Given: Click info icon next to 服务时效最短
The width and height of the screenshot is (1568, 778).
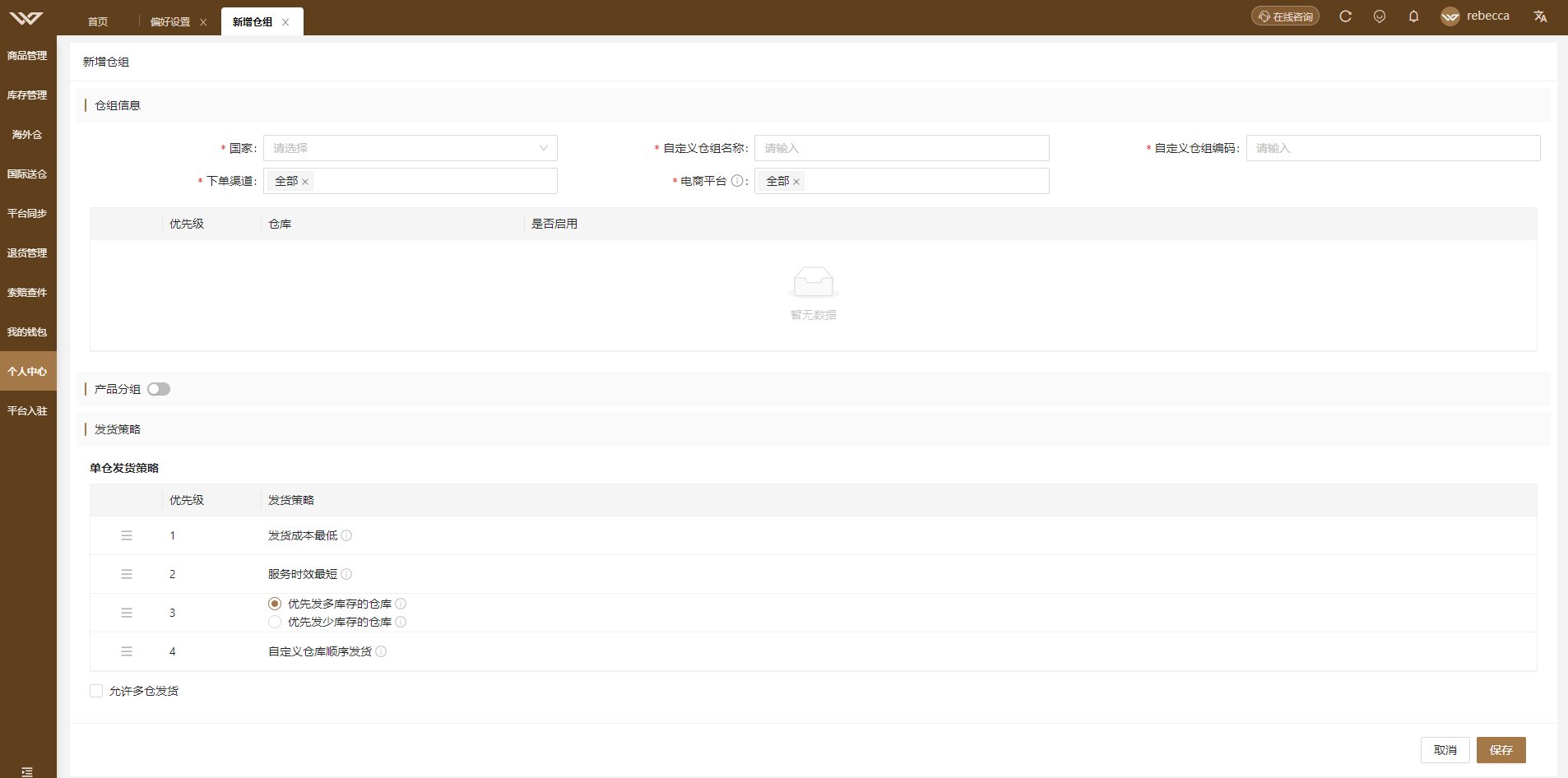Looking at the screenshot, I should pyautogui.click(x=346, y=574).
